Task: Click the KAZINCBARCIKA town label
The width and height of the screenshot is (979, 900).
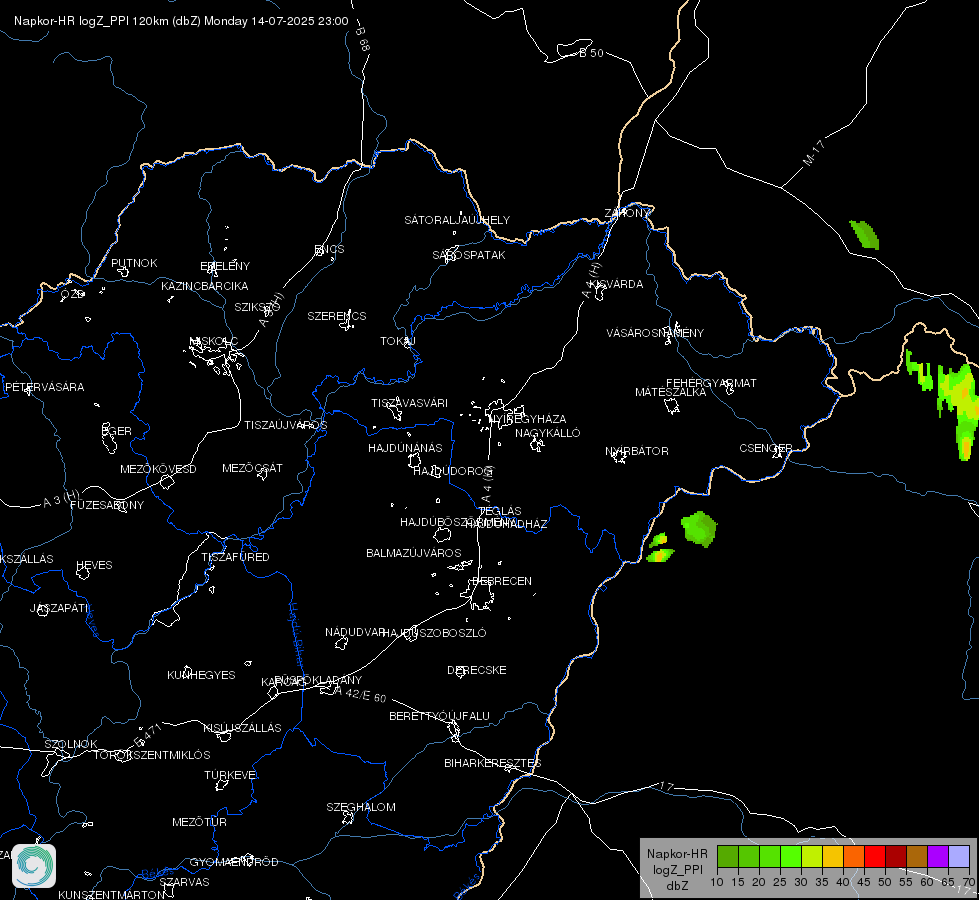Action: pos(205,286)
